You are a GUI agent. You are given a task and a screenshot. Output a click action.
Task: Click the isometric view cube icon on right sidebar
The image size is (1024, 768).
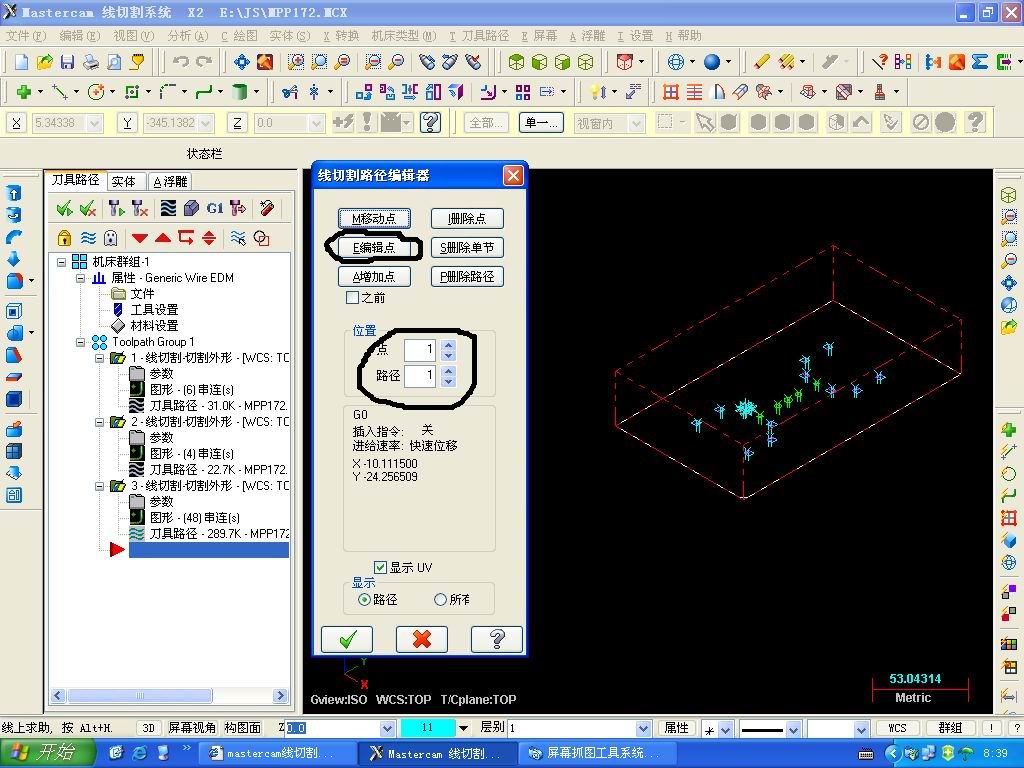point(1009,195)
